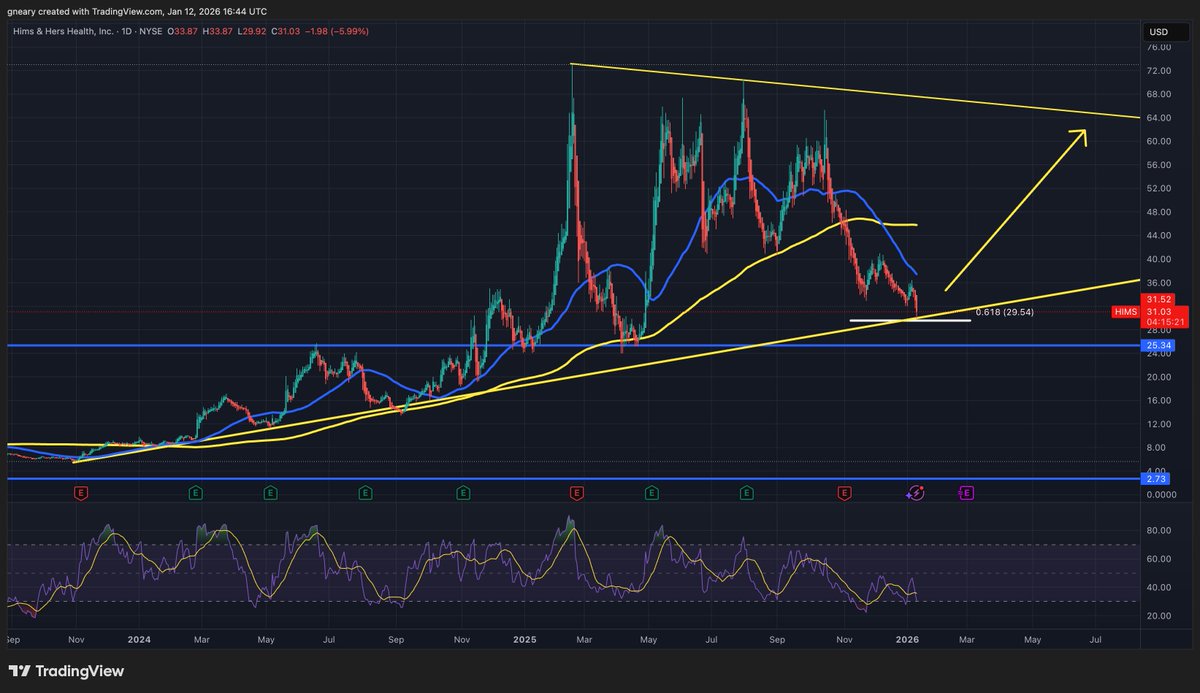The height and width of the screenshot is (693, 1200).
Task: Click the −1.98 (−5.99%) change value
Action: click(x=338, y=31)
